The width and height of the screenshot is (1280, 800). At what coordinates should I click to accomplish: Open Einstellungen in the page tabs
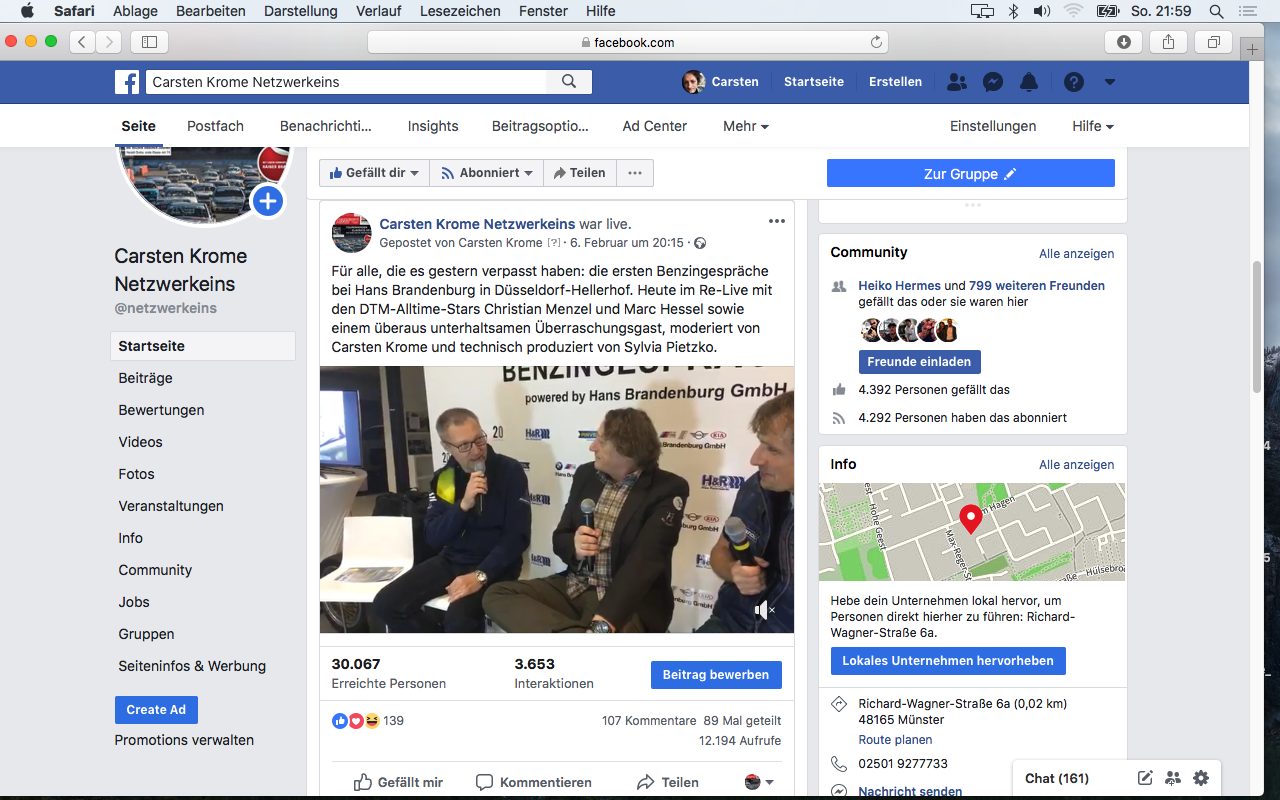click(993, 126)
